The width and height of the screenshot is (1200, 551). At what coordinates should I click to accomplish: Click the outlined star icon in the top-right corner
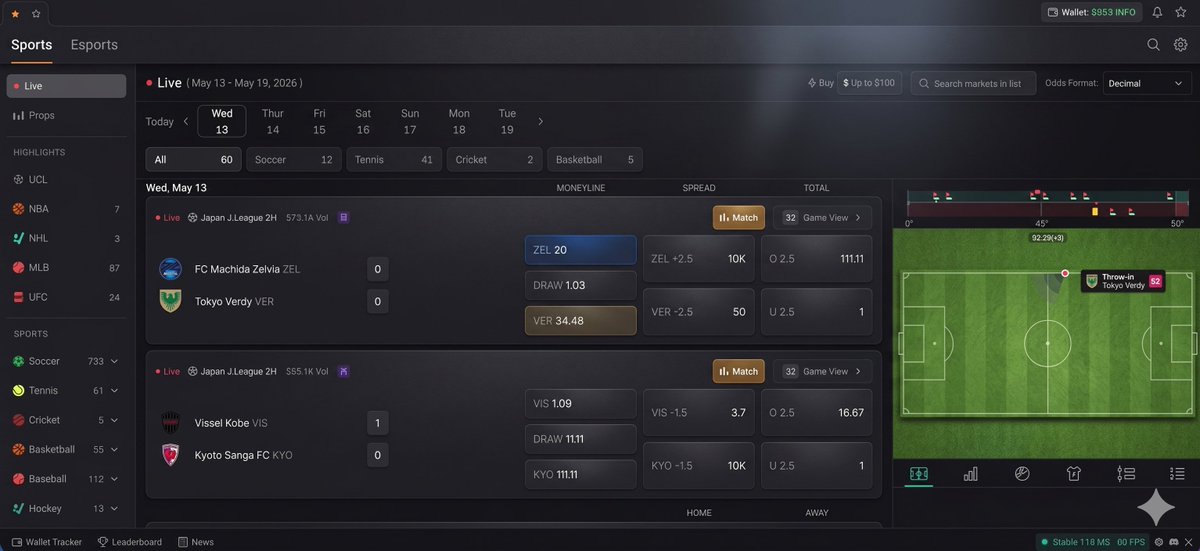[x=1181, y=13]
